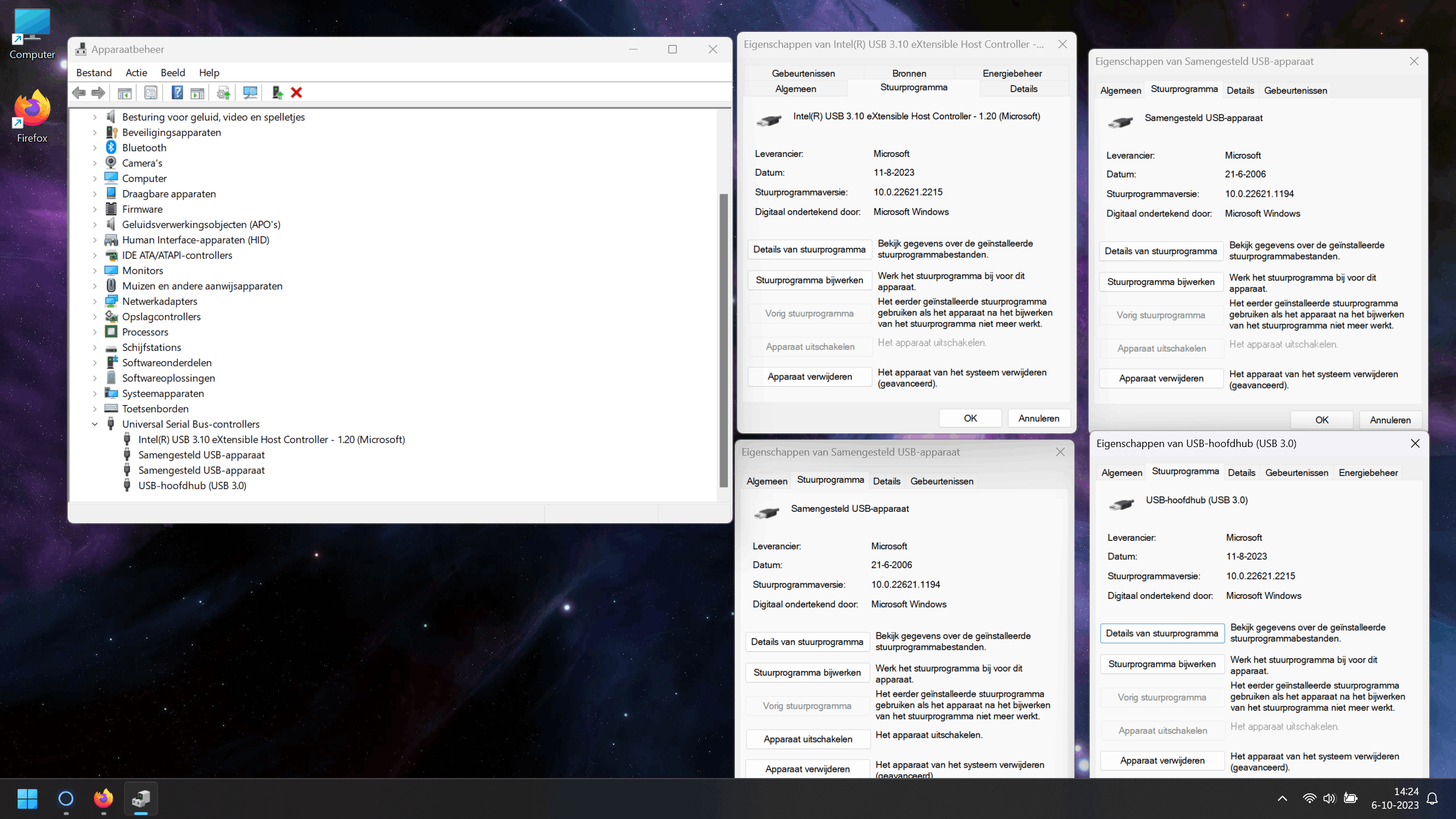
Task: Click the Forward arrow in Apparaatbeheer toolbar
Action: pyautogui.click(x=98, y=93)
